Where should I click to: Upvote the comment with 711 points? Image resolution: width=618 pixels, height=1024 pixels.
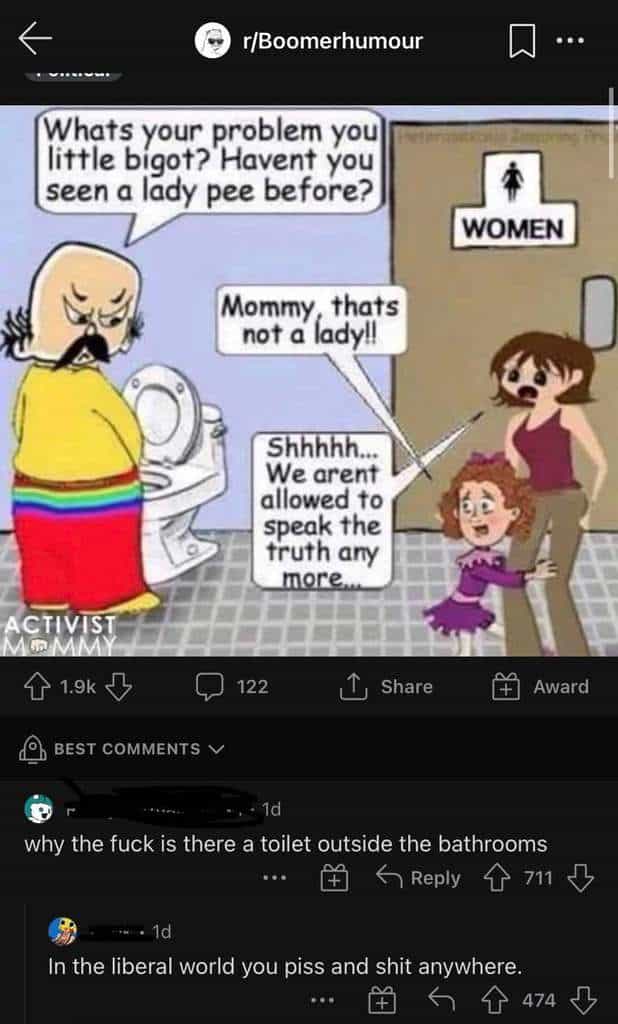[x=496, y=878]
